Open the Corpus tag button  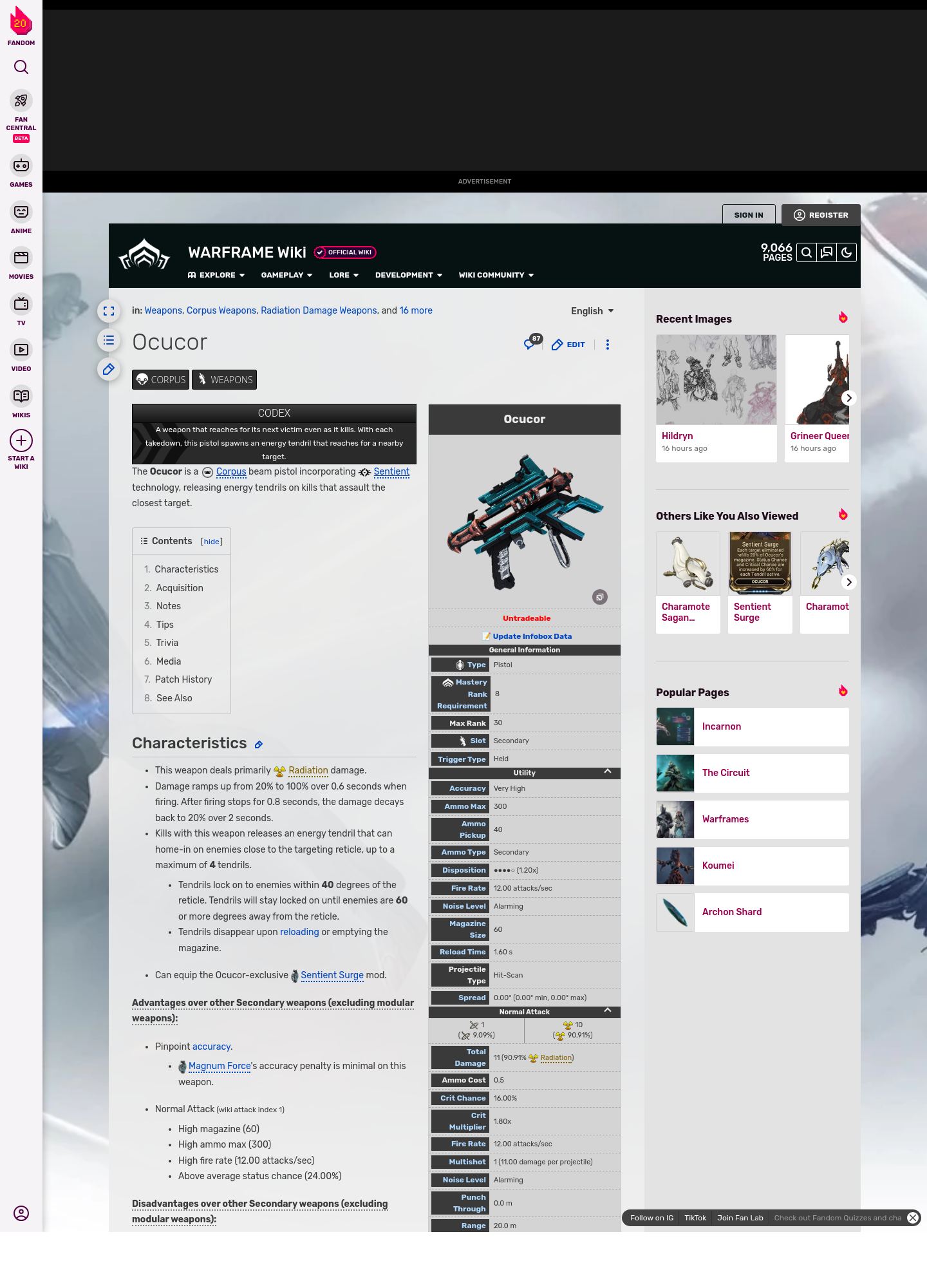(161, 380)
